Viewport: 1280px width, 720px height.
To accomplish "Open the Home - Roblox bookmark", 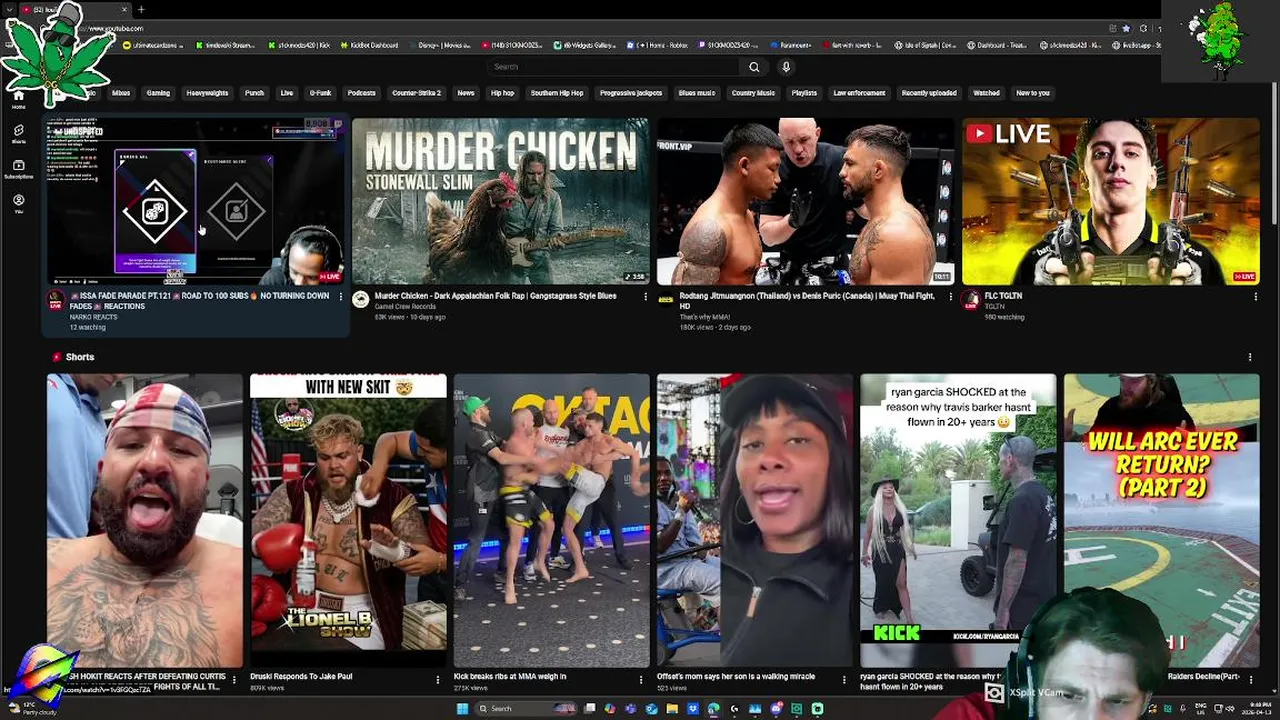I will point(660,45).
